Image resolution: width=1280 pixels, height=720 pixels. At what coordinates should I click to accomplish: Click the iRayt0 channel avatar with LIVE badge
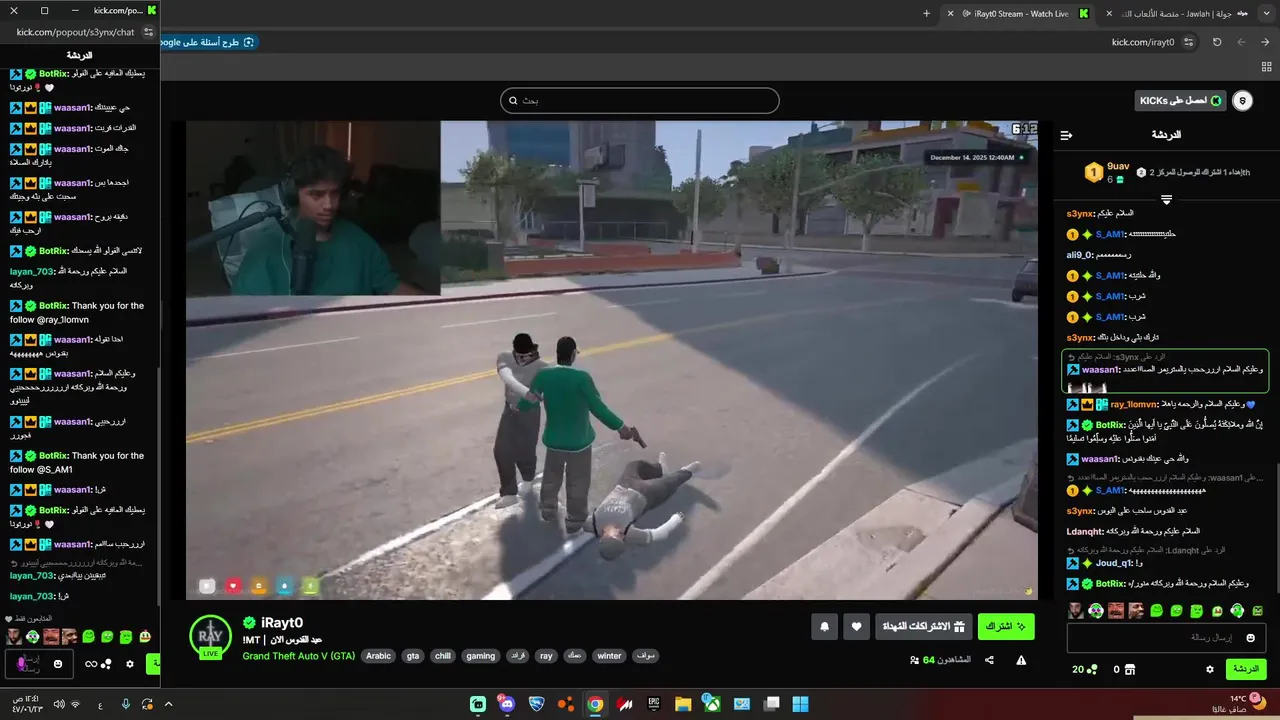(211, 637)
